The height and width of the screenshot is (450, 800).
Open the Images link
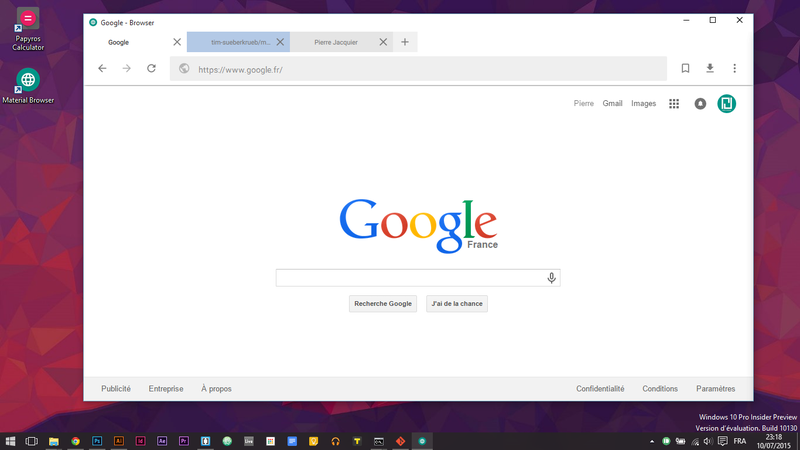[643, 104]
